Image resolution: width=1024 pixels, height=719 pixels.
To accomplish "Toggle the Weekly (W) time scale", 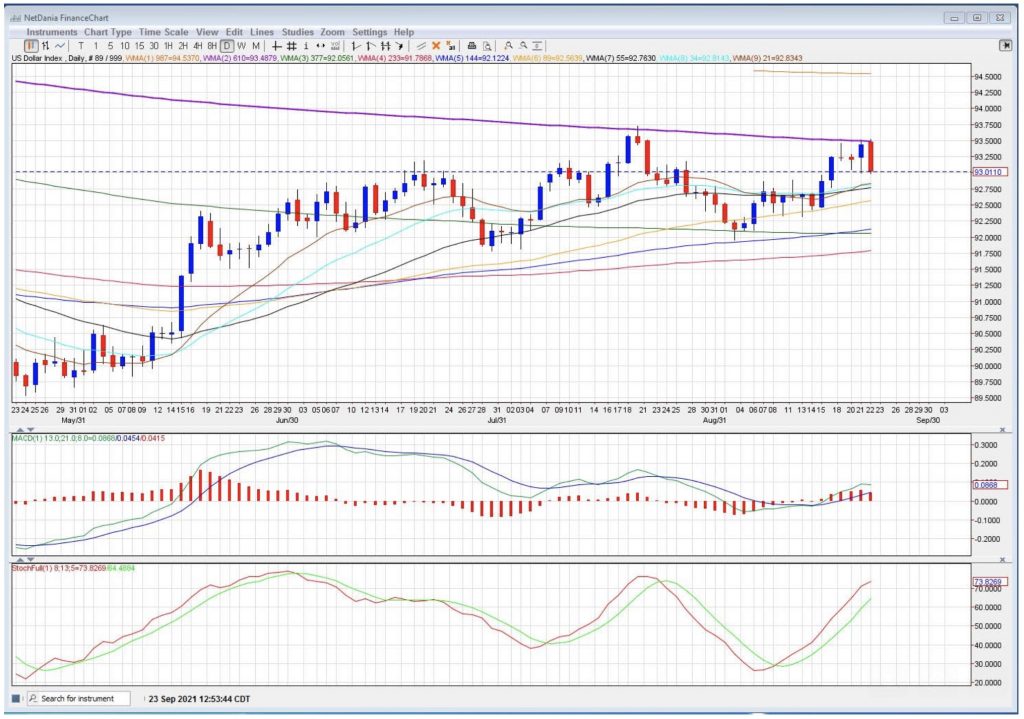I will (242, 45).
